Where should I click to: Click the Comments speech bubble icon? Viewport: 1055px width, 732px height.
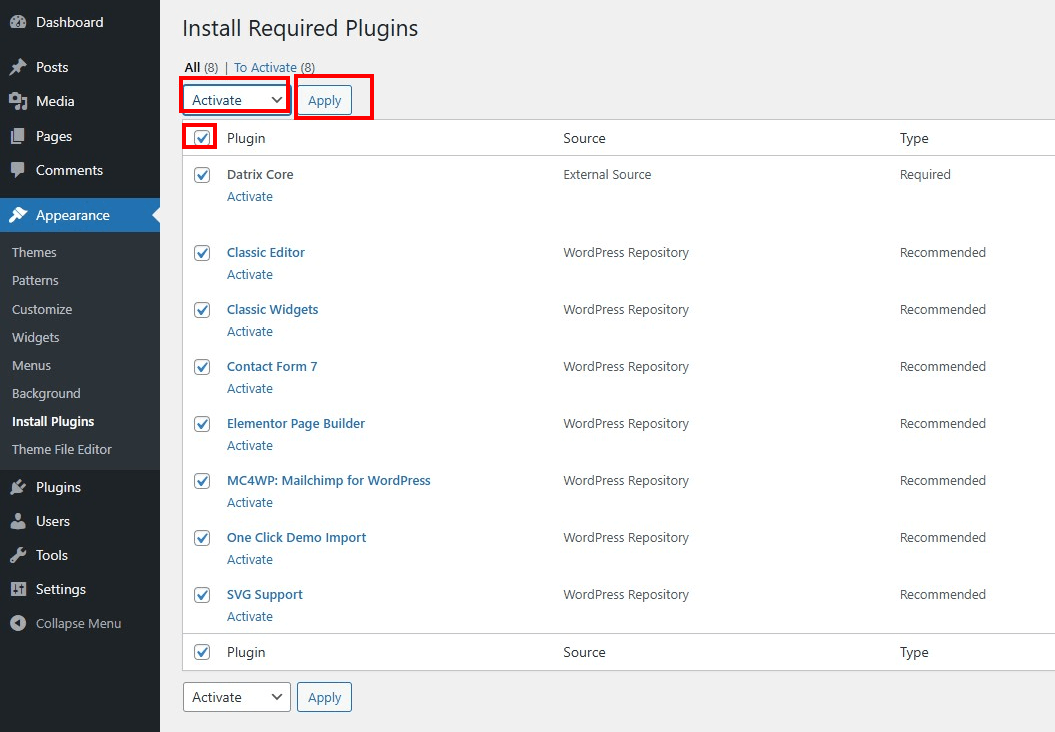coord(18,170)
